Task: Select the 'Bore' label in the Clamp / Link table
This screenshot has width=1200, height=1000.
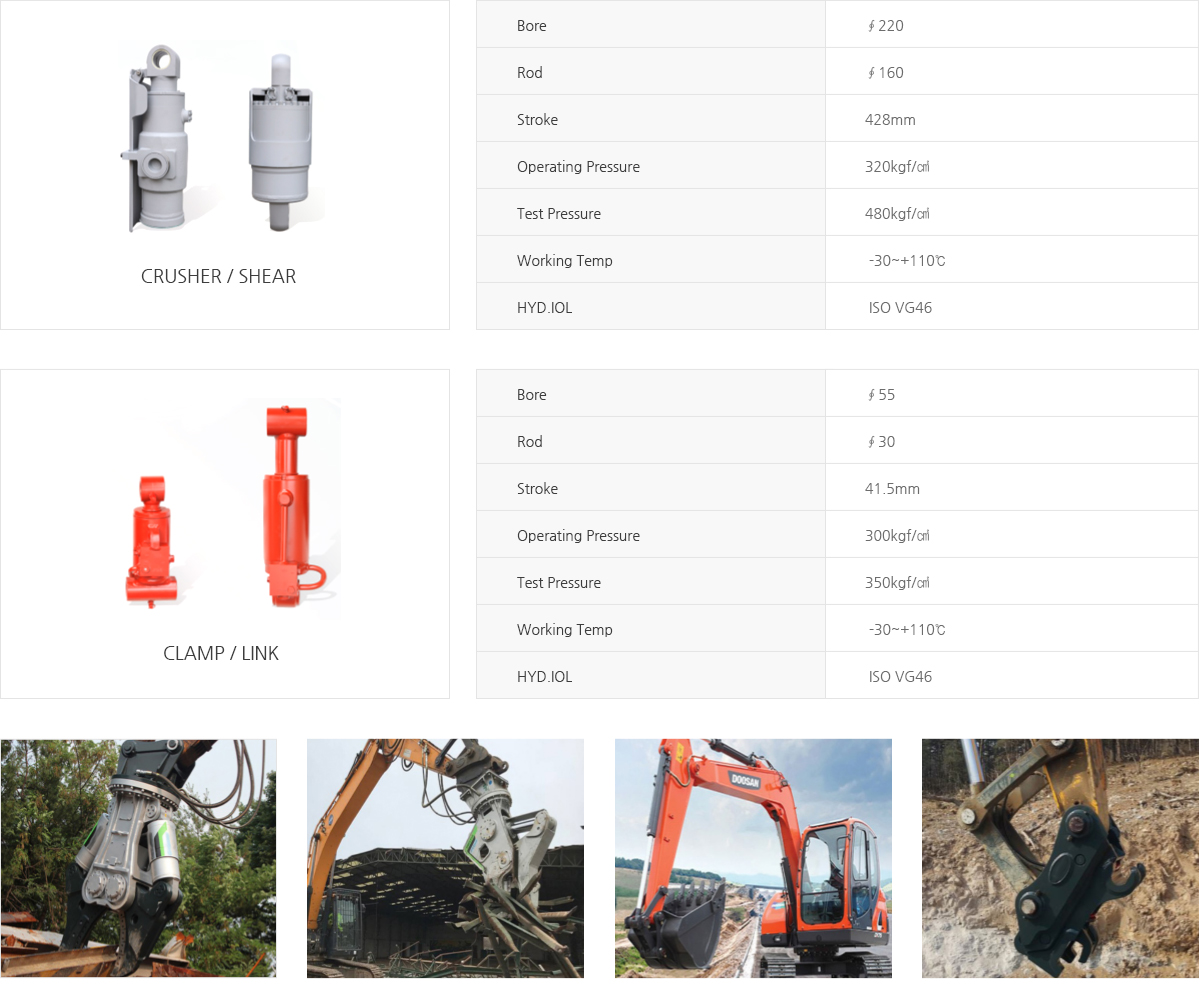Action: coord(532,394)
